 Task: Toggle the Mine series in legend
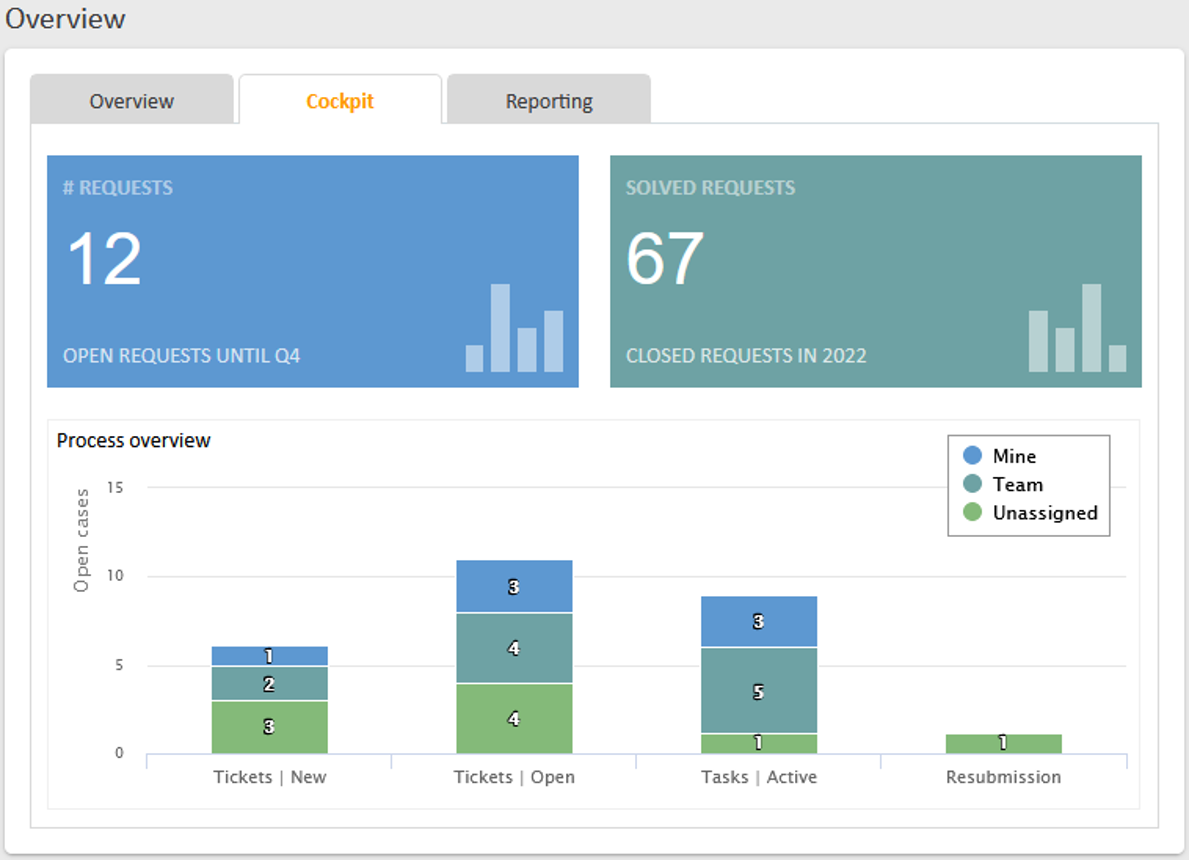click(x=1014, y=456)
